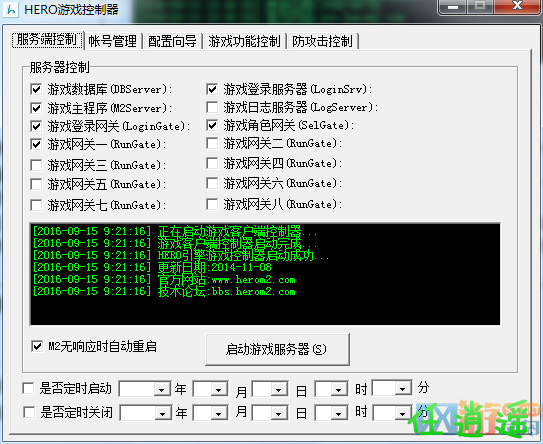Viewport: 543px width, 444px height.
Task: Open hour dropdown in 定时关闭 row
Action: 338,414
